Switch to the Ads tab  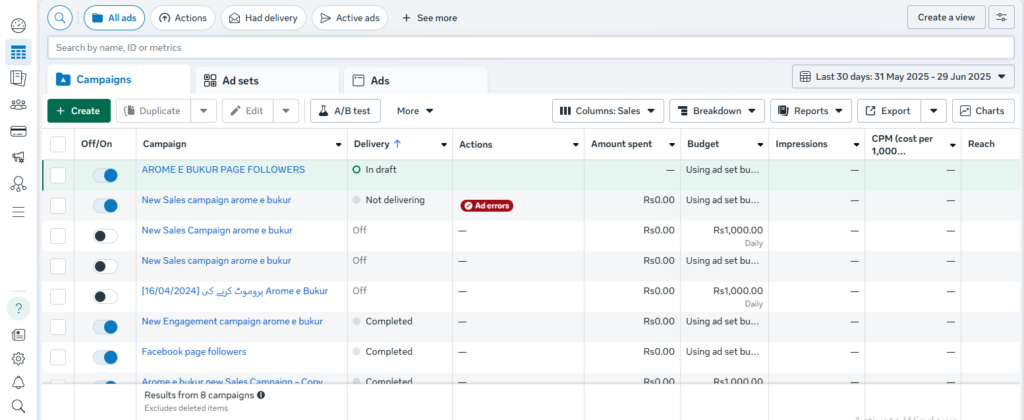[x=415, y=80]
